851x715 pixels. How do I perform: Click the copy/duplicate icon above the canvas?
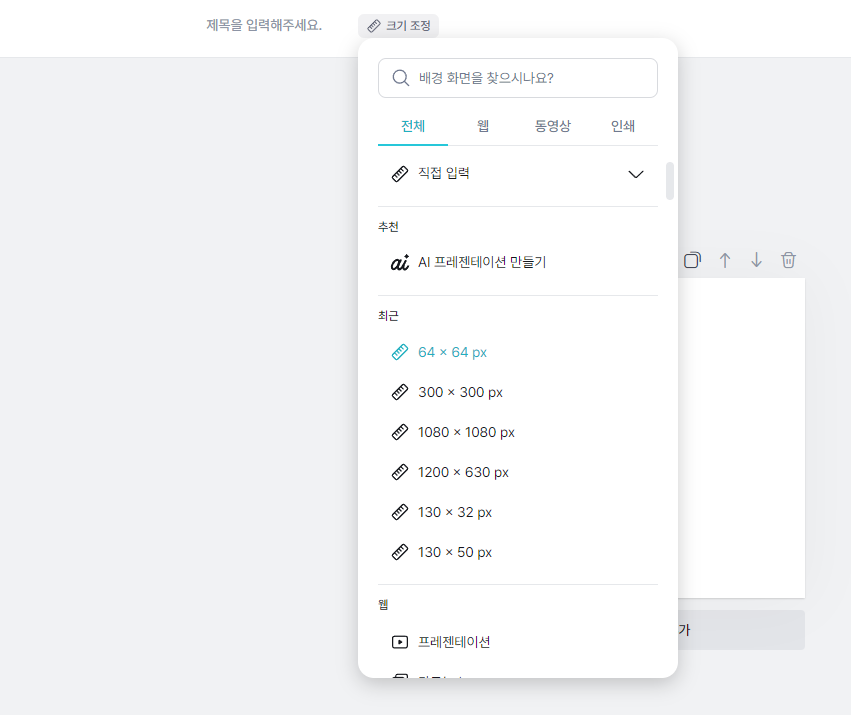[692, 260]
